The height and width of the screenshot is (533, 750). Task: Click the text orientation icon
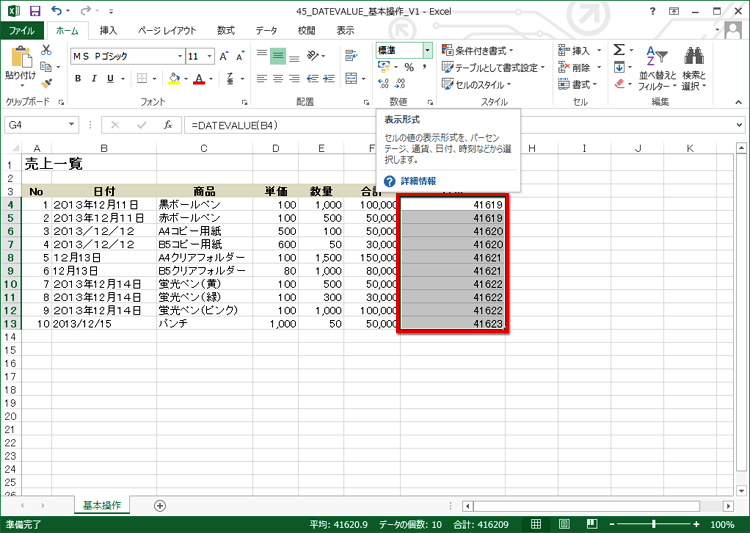(313, 56)
